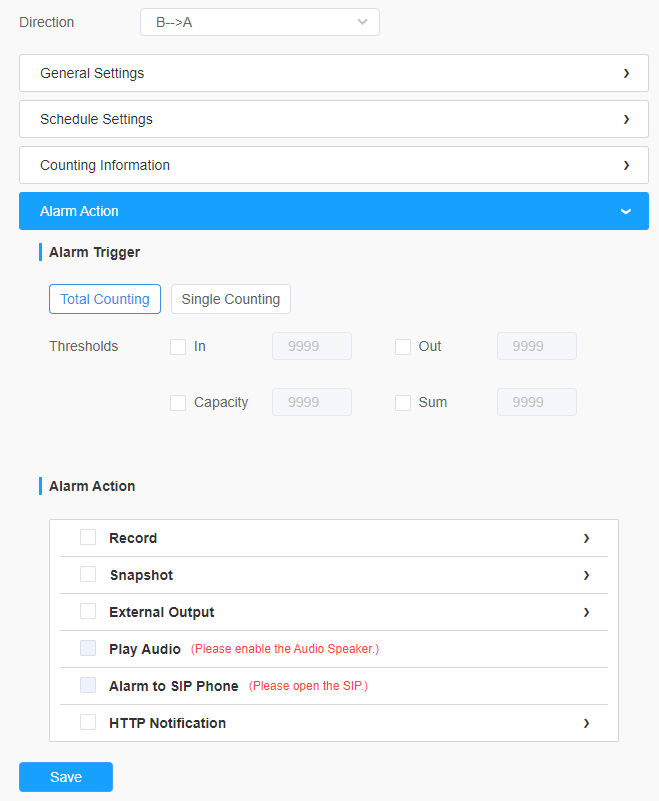Select the Total Counting tab
This screenshot has width=659, height=801.
click(x=105, y=299)
